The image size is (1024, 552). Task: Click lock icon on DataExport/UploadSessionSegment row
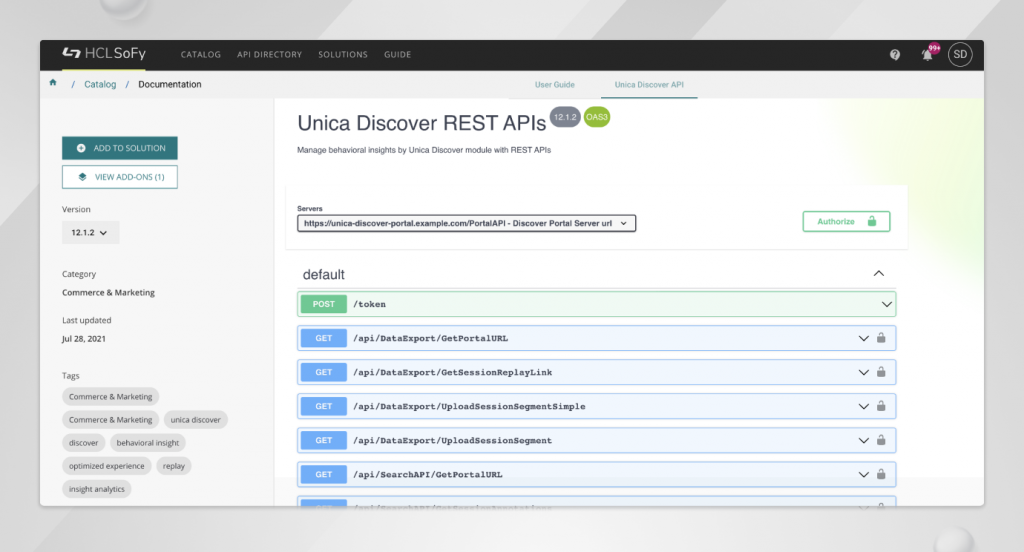[881, 440]
